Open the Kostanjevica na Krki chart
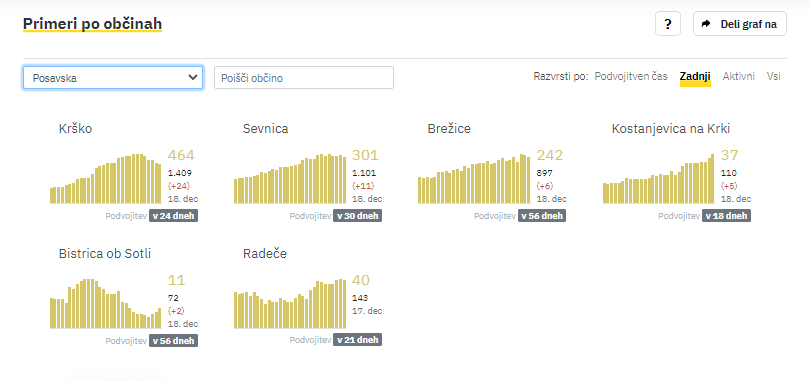Screen dimensions: 809x381 pyautogui.click(x=658, y=179)
